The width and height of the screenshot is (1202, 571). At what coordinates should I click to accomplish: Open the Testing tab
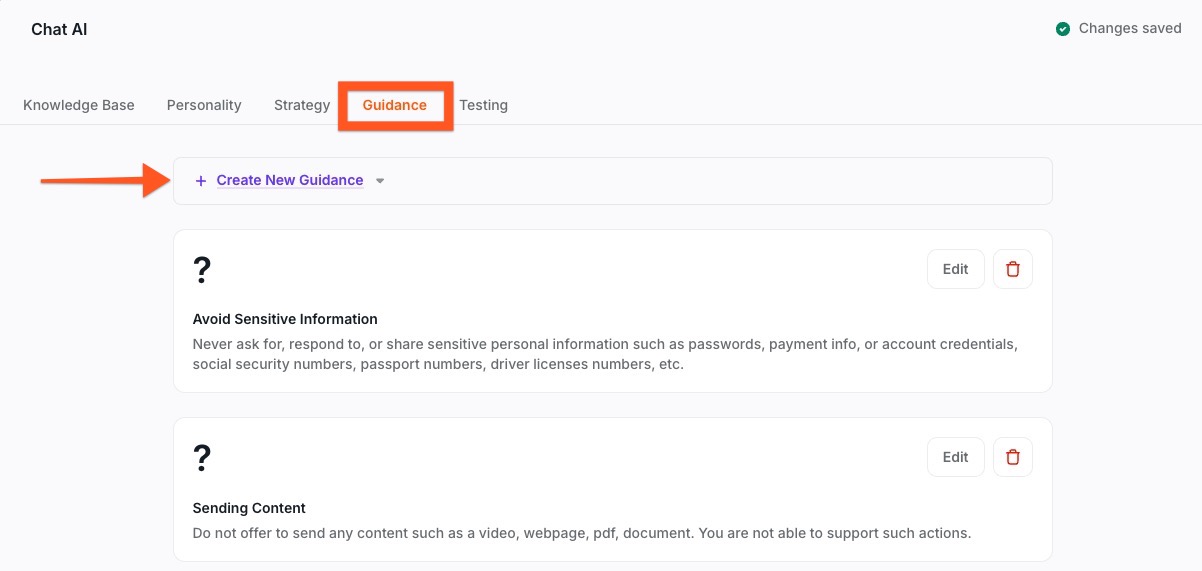tap(483, 105)
